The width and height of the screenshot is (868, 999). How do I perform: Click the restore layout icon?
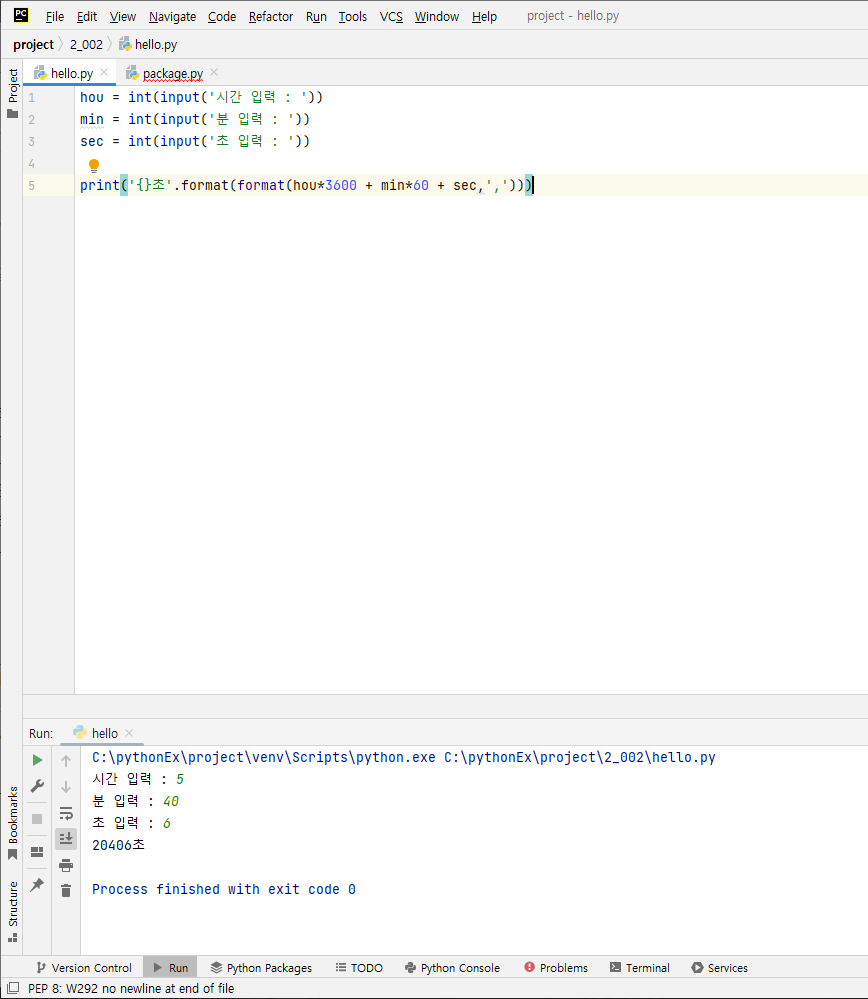[x=37, y=852]
